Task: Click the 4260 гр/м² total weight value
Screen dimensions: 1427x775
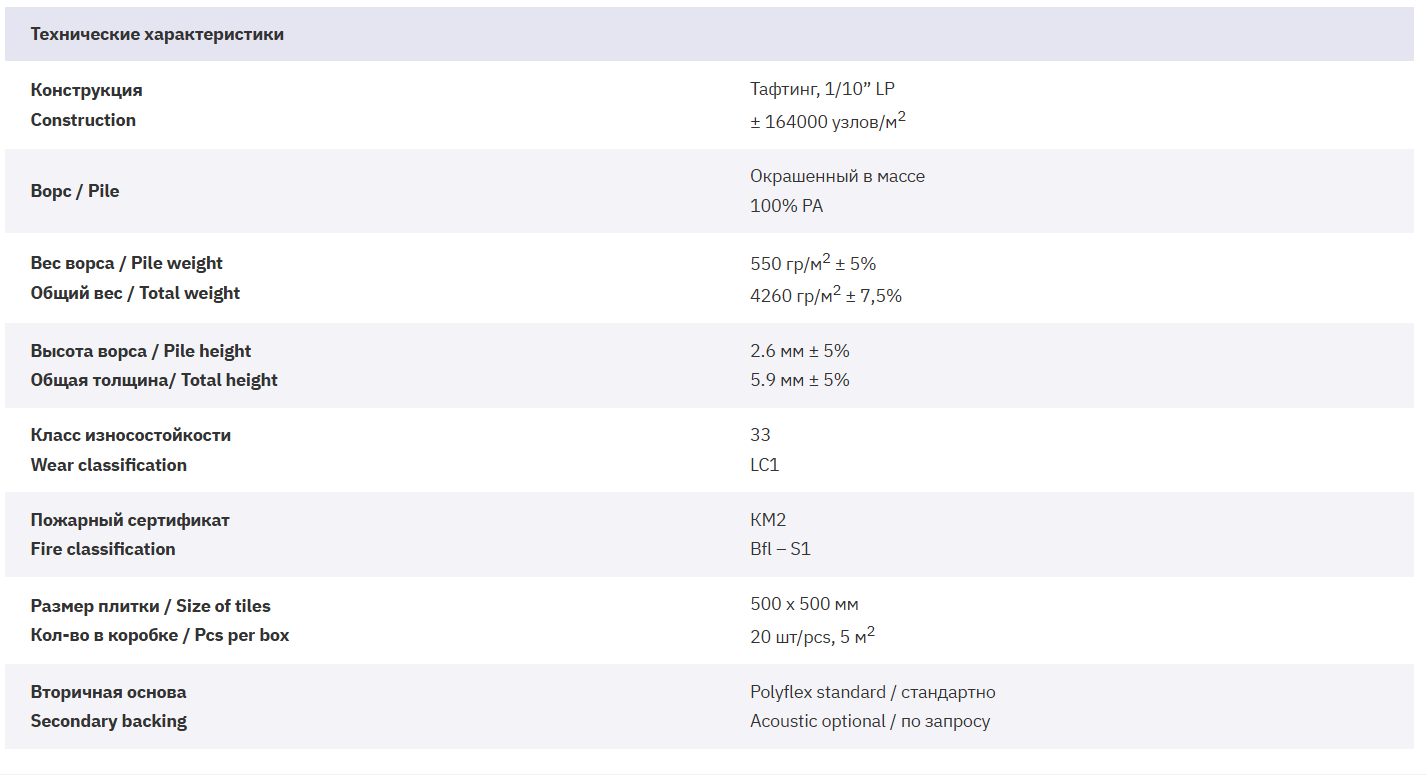Action: tap(826, 295)
